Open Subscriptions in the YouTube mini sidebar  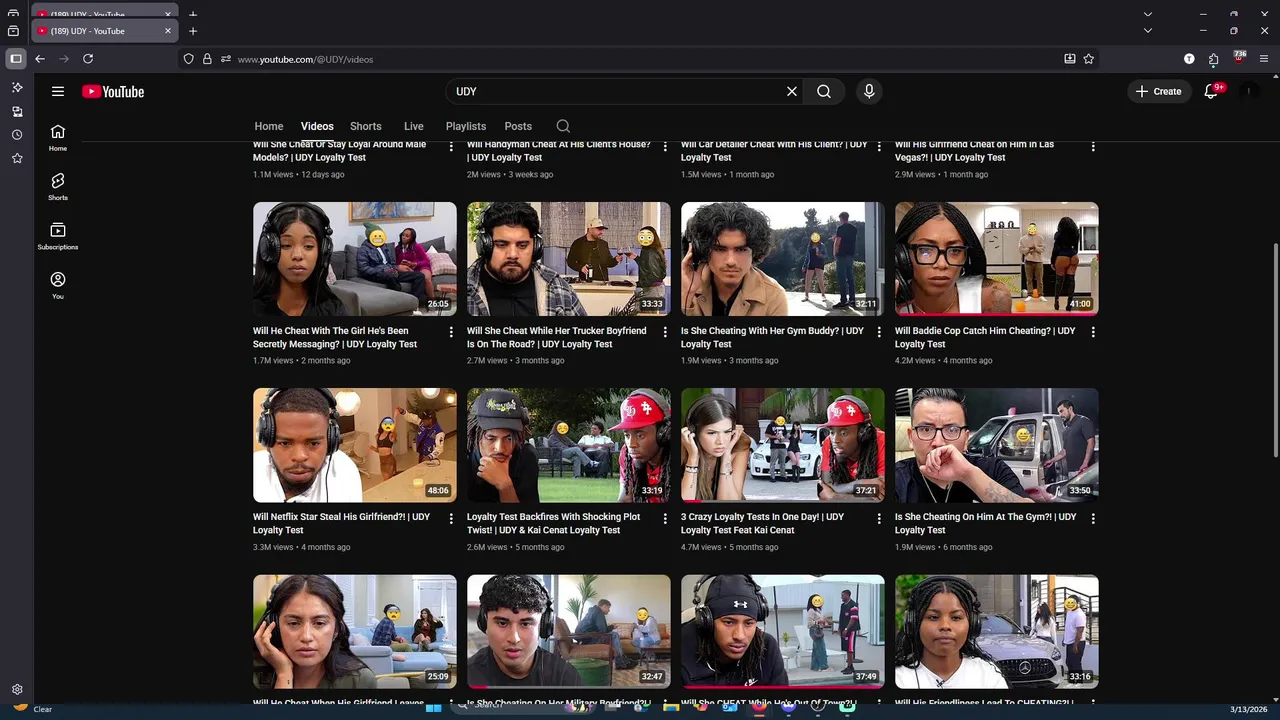(x=58, y=236)
